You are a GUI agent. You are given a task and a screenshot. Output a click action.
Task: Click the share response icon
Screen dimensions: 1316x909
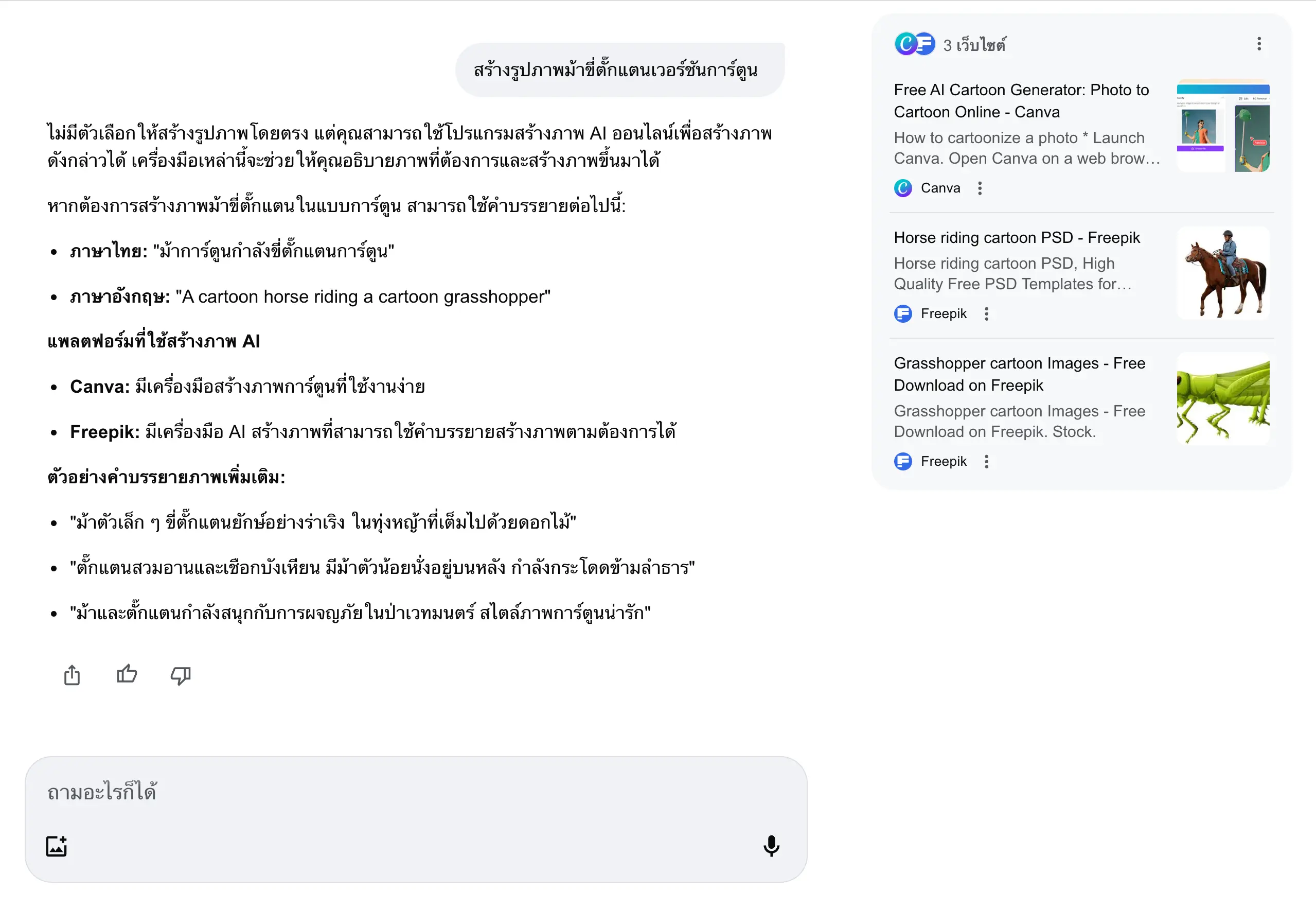tap(72, 675)
